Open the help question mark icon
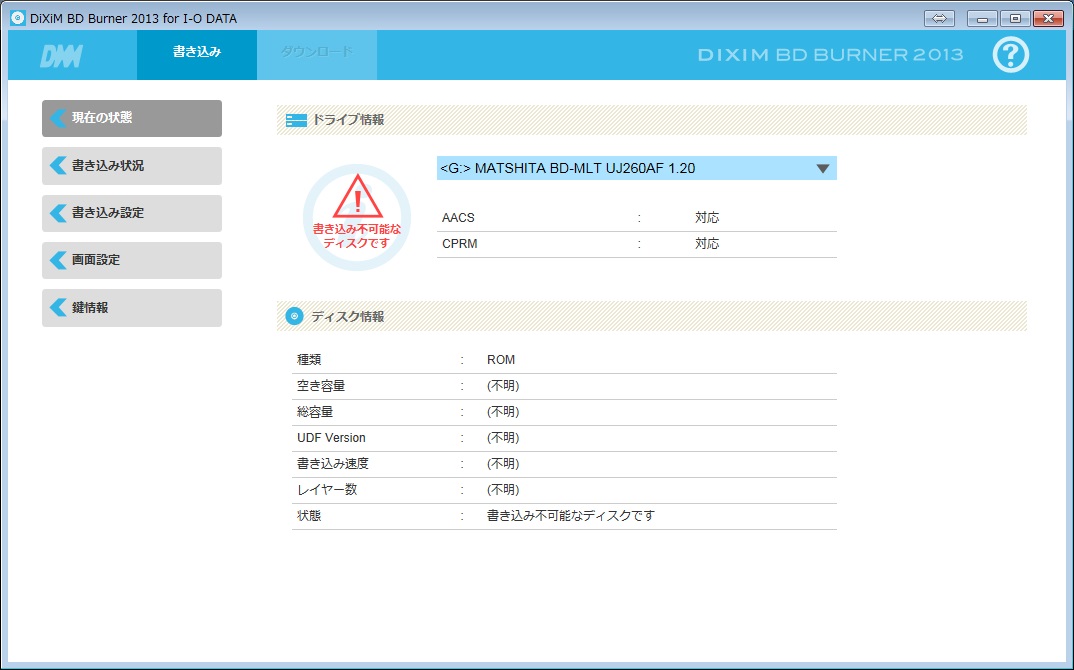1074x670 pixels. coord(1010,55)
